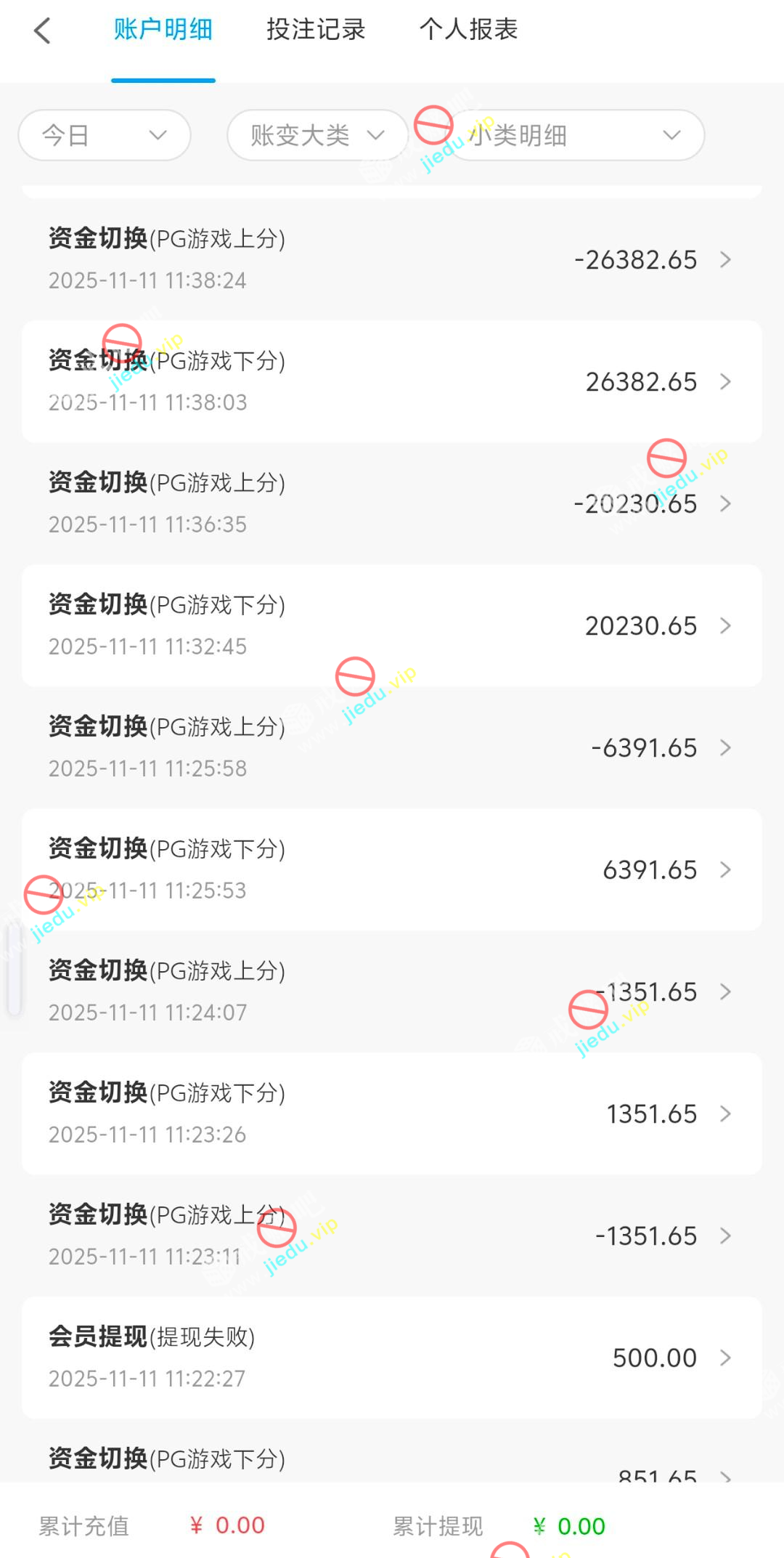
Task: Open the 个人报表 tab
Action: (468, 30)
